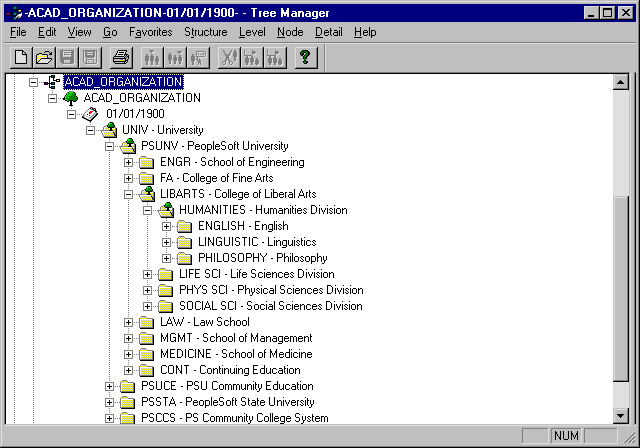The height and width of the screenshot is (448, 640).
Task: Select the PSSTA - PeopleSoft State University row
Action: point(228,402)
